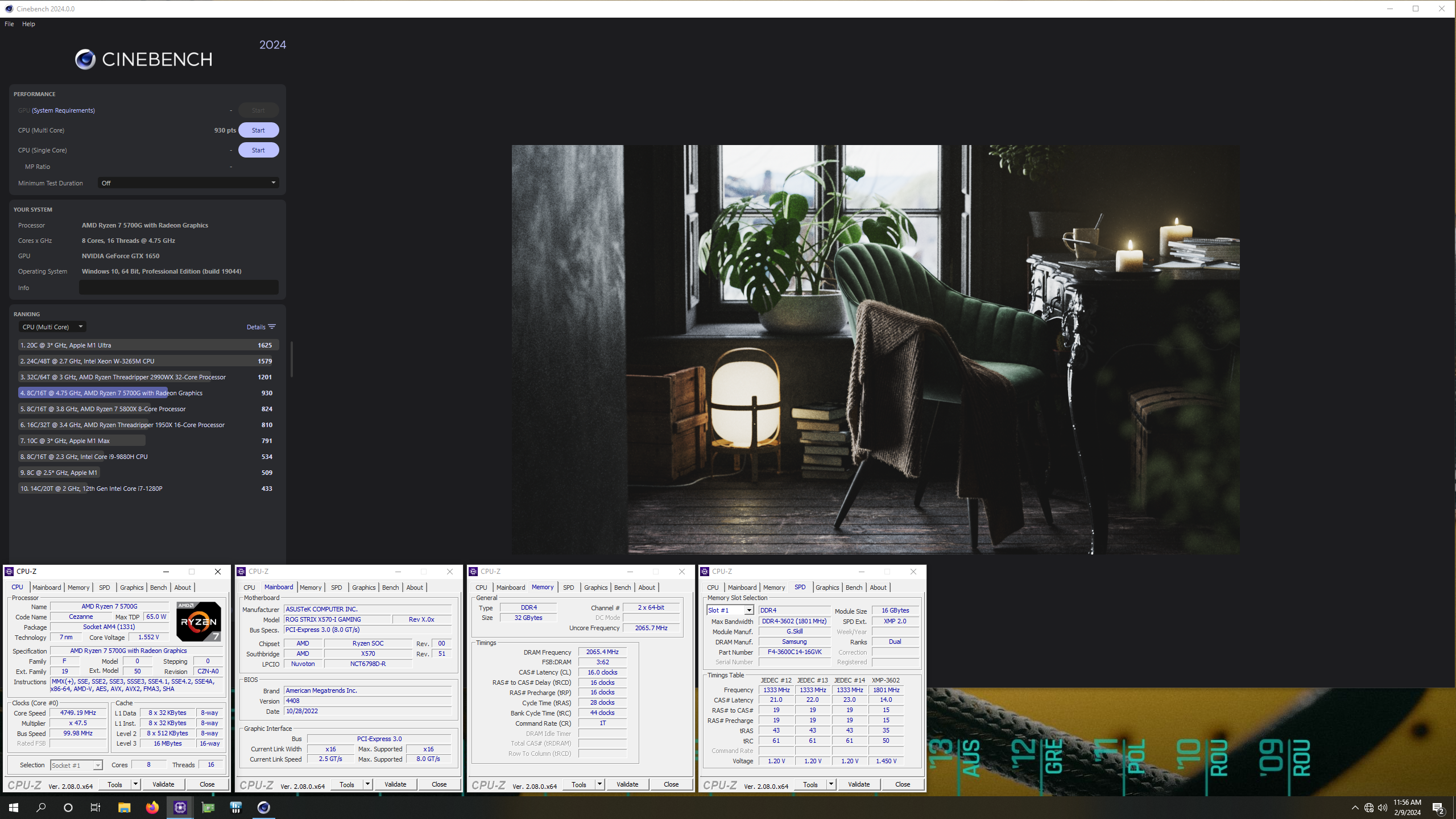
Task: Click Validate in CPU-Z Mainboard window
Action: 395,784
